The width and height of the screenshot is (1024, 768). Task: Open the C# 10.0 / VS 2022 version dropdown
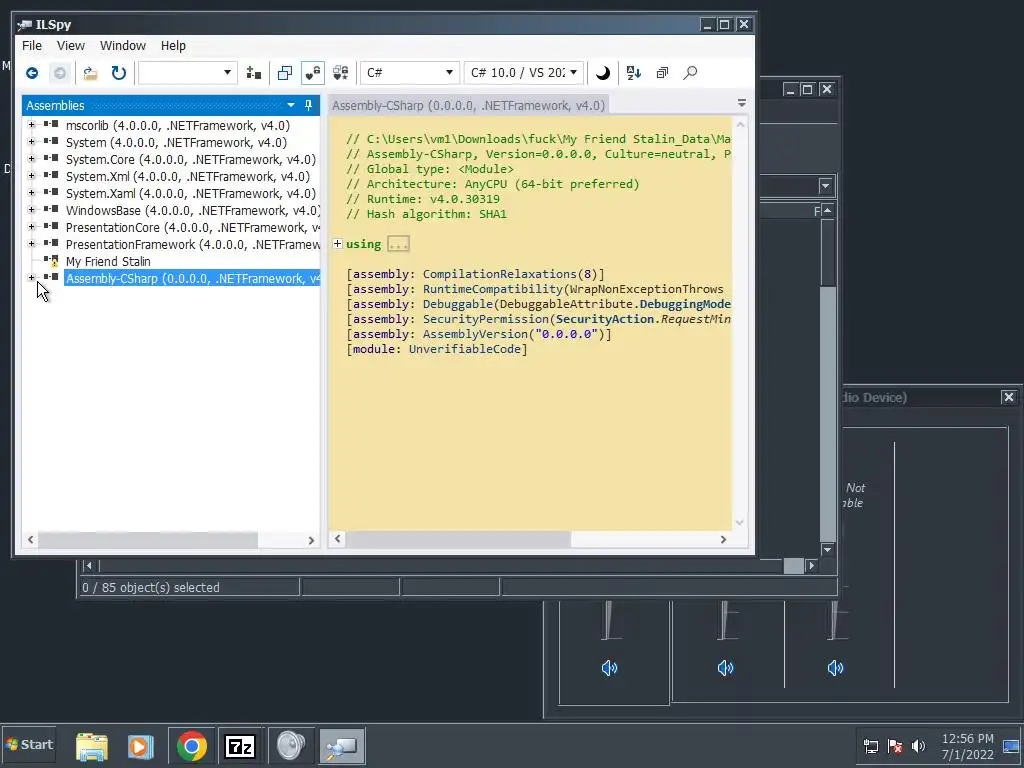[x=523, y=72]
